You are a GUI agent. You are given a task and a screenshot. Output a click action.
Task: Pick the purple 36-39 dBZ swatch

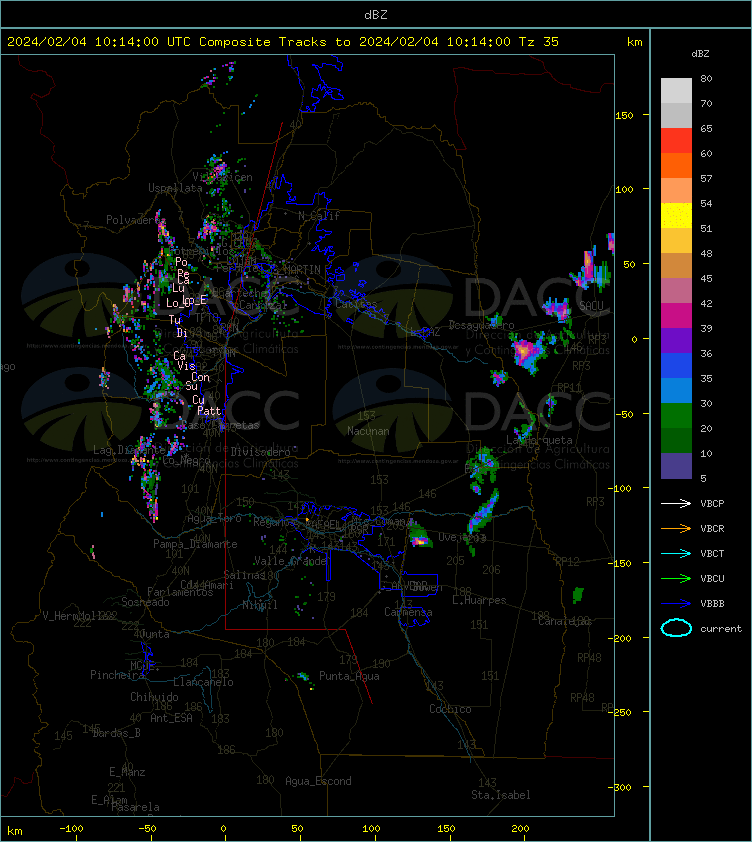pos(676,340)
